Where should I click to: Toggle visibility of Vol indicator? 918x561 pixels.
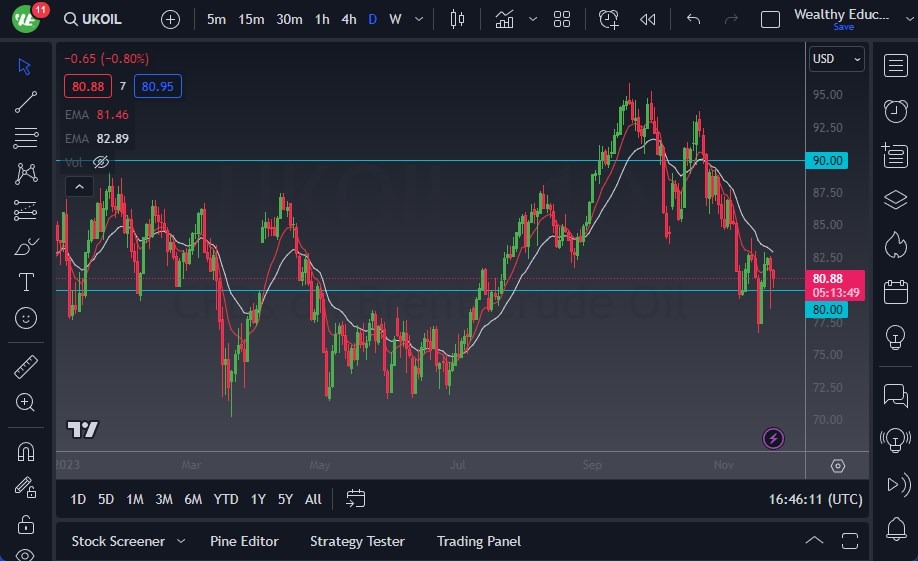click(x=101, y=162)
